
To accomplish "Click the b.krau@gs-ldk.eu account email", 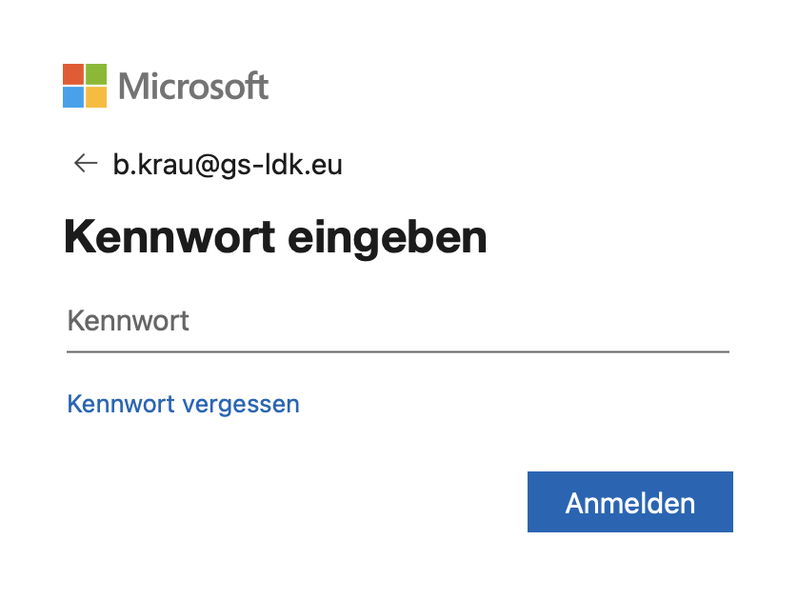I will 228,165.
